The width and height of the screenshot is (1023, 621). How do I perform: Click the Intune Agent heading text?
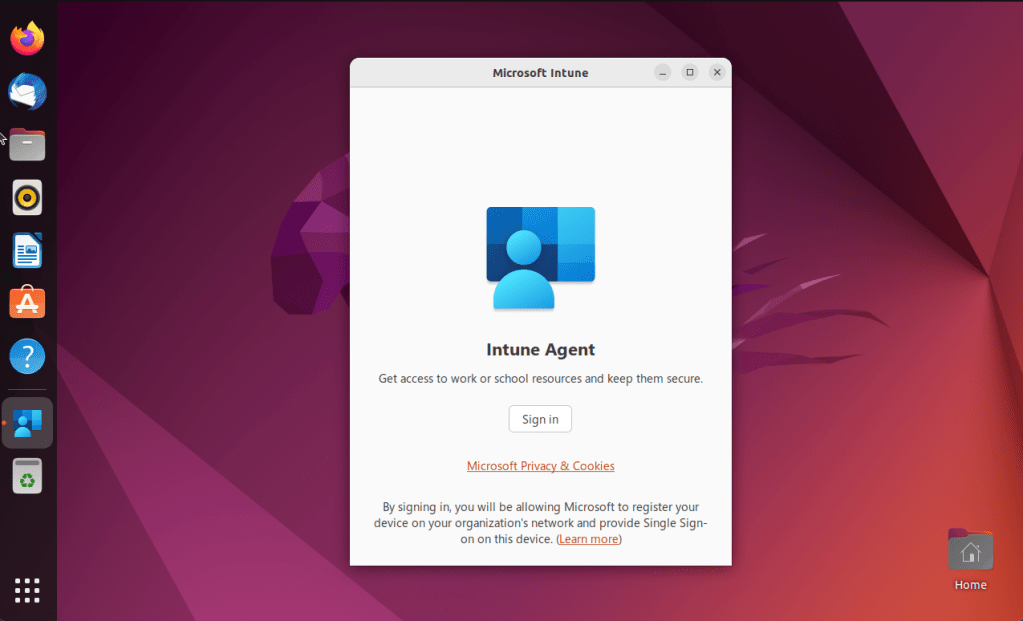coord(540,350)
